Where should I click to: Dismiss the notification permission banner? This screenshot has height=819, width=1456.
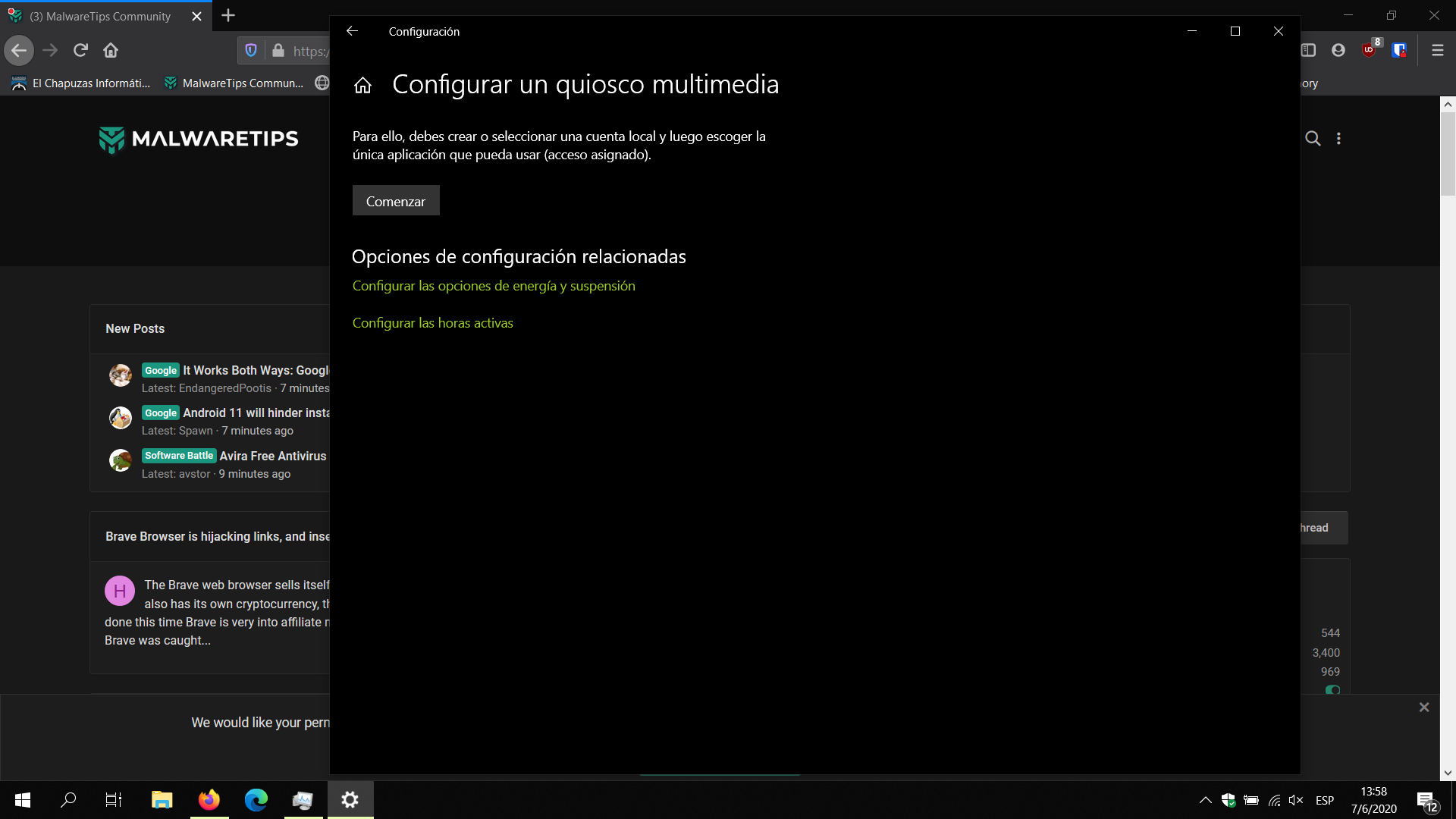1423,707
